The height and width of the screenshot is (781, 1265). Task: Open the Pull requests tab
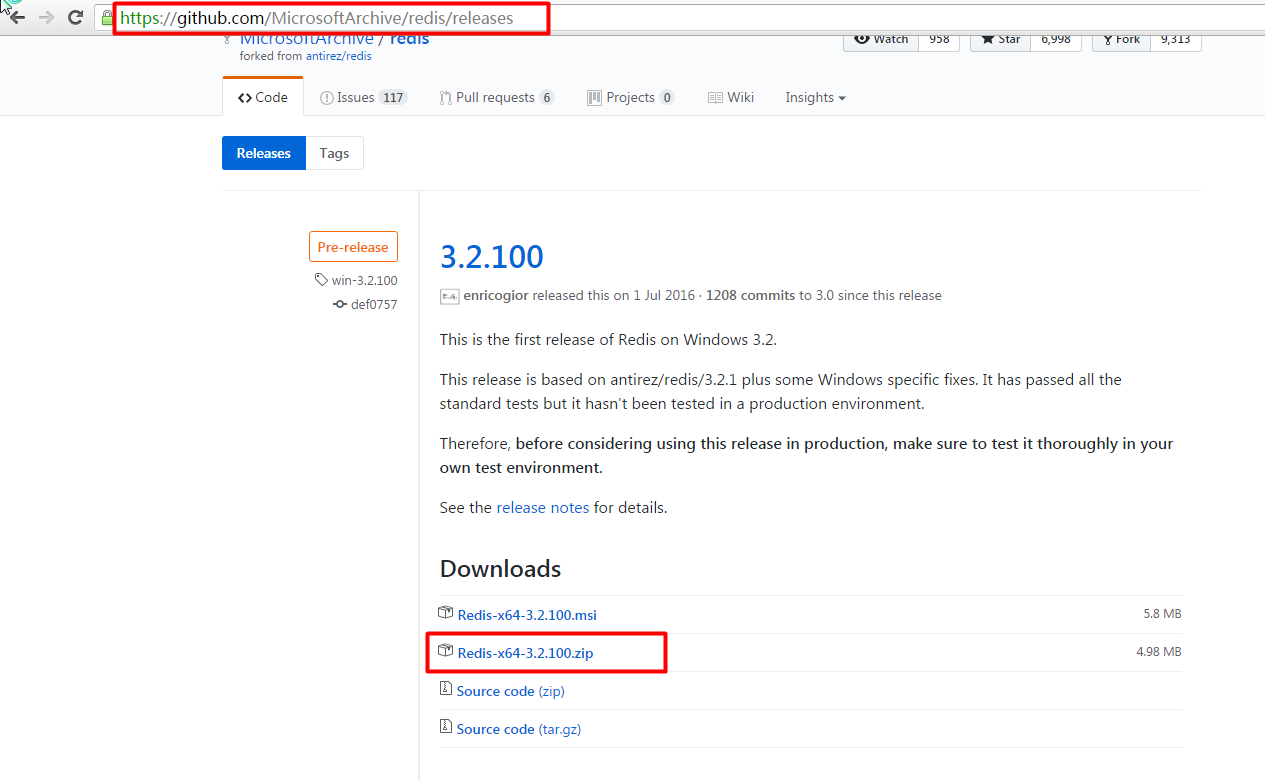pos(496,97)
